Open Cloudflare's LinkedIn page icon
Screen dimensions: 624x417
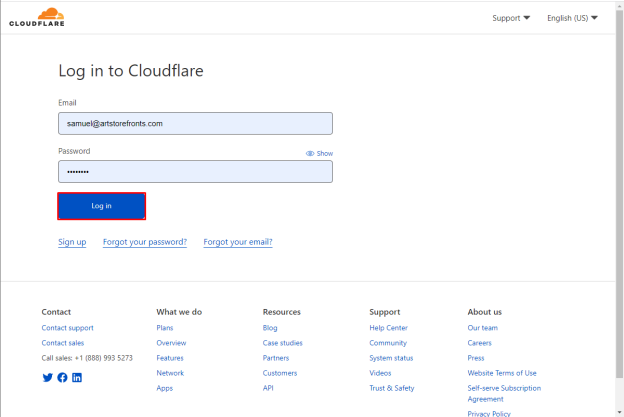tap(77, 377)
